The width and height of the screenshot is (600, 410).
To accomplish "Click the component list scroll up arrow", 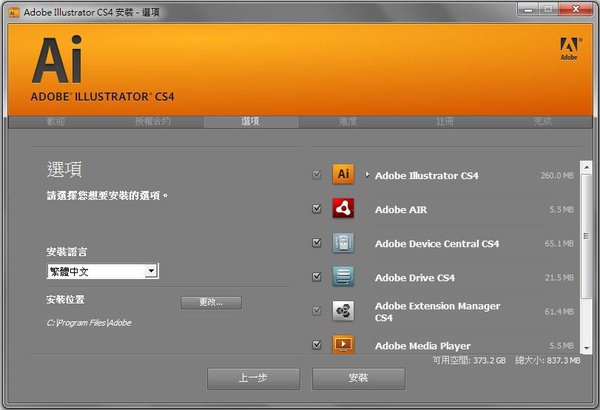I will click(586, 167).
